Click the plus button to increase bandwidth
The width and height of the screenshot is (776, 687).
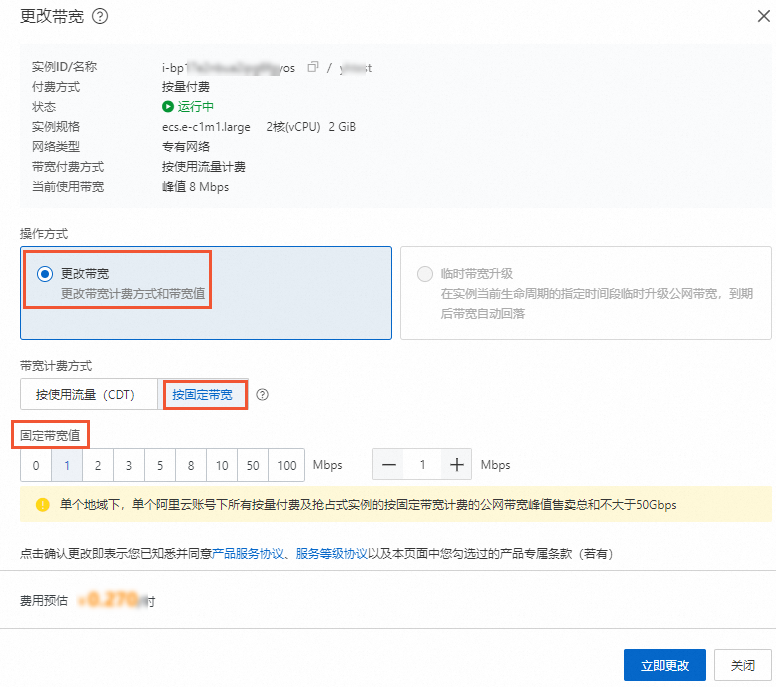click(457, 465)
